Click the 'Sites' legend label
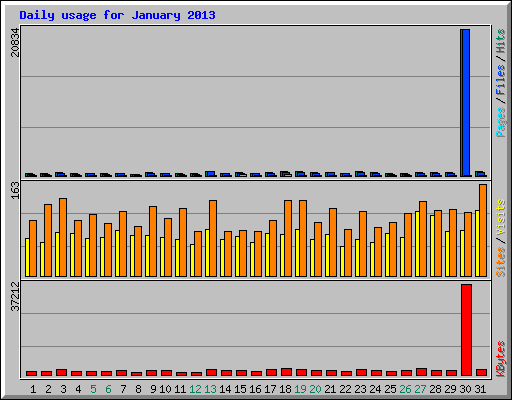Image resolution: width=512 pixels, height=400 pixels. pyautogui.click(x=501, y=262)
